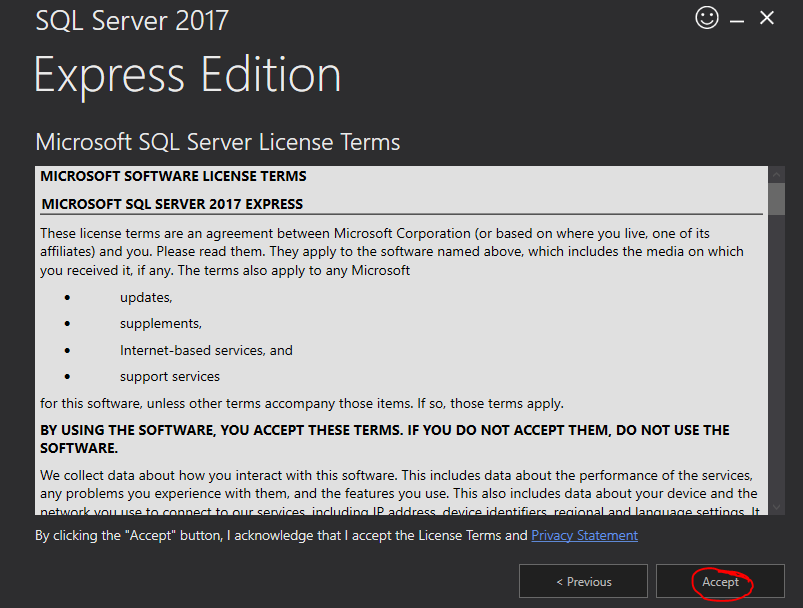This screenshot has height=608, width=803.
Task: Click the bold "BY USING THE SOFTWARE" paragraph
Action: coord(385,439)
